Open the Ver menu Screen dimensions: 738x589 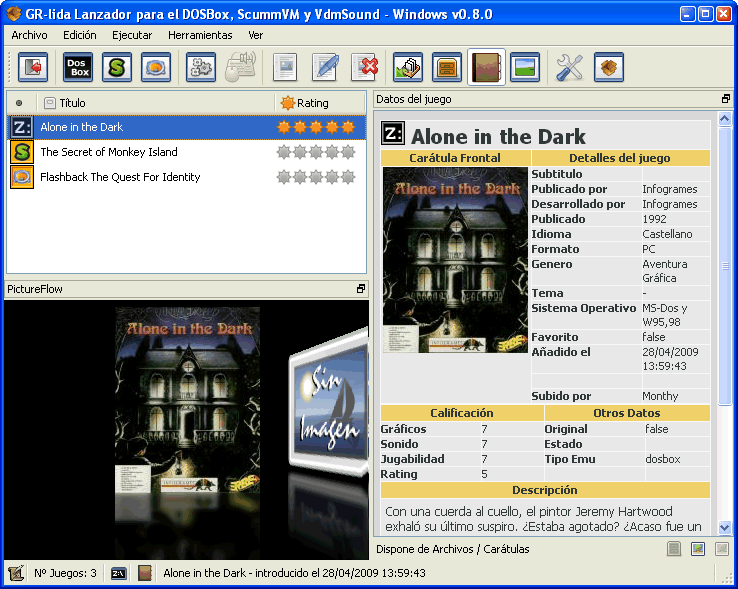tap(256, 35)
